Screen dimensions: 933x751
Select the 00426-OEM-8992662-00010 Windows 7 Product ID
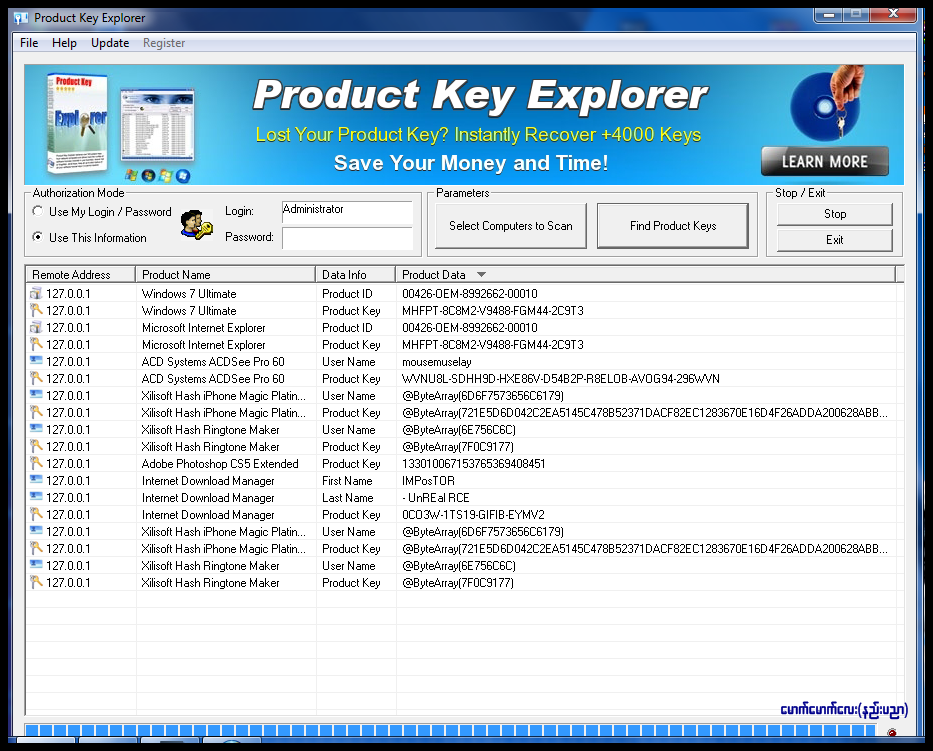pos(469,293)
